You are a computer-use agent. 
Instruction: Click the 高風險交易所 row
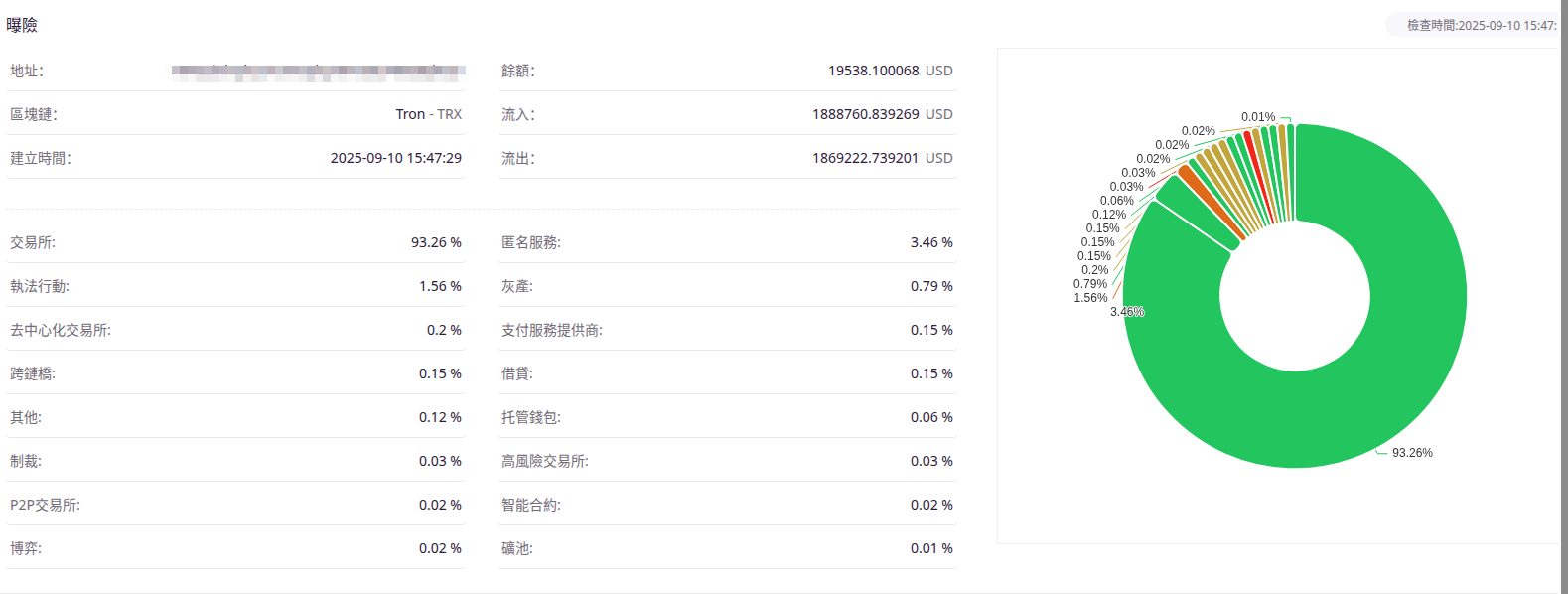(x=727, y=461)
